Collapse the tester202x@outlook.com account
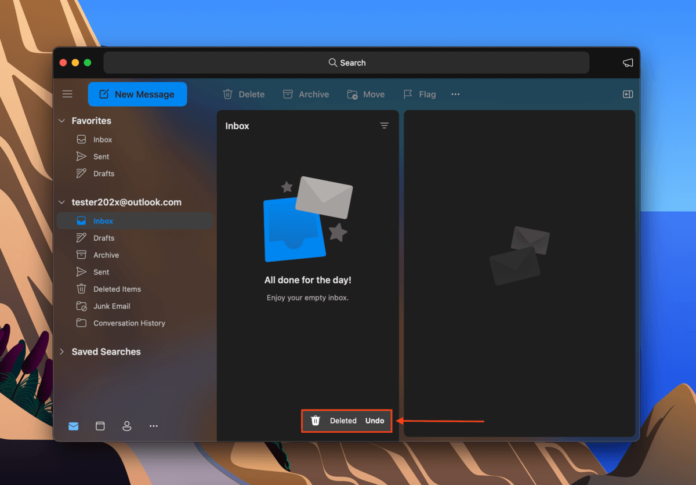The height and width of the screenshot is (485, 696). [x=62, y=202]
